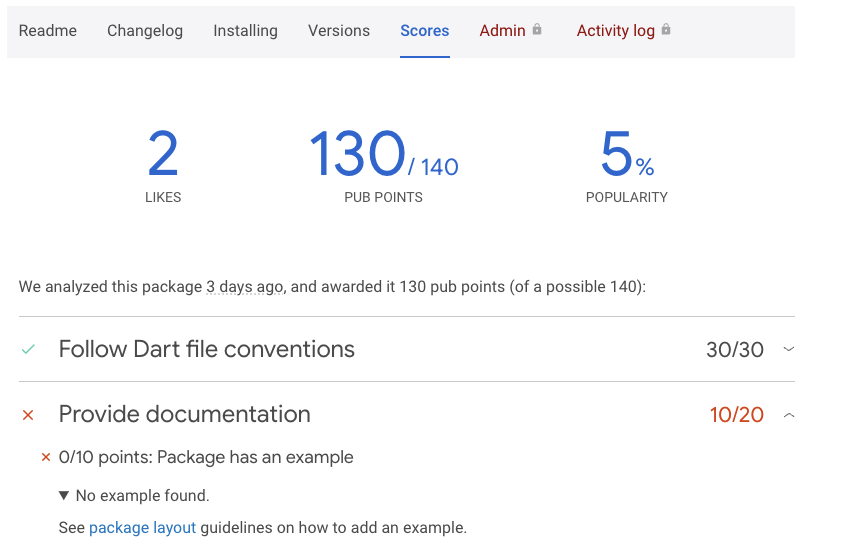Image resolution: width=844 pixels, height=552 pixels.
Task: Switch to the Changelog tab
Action: point(145,31)
